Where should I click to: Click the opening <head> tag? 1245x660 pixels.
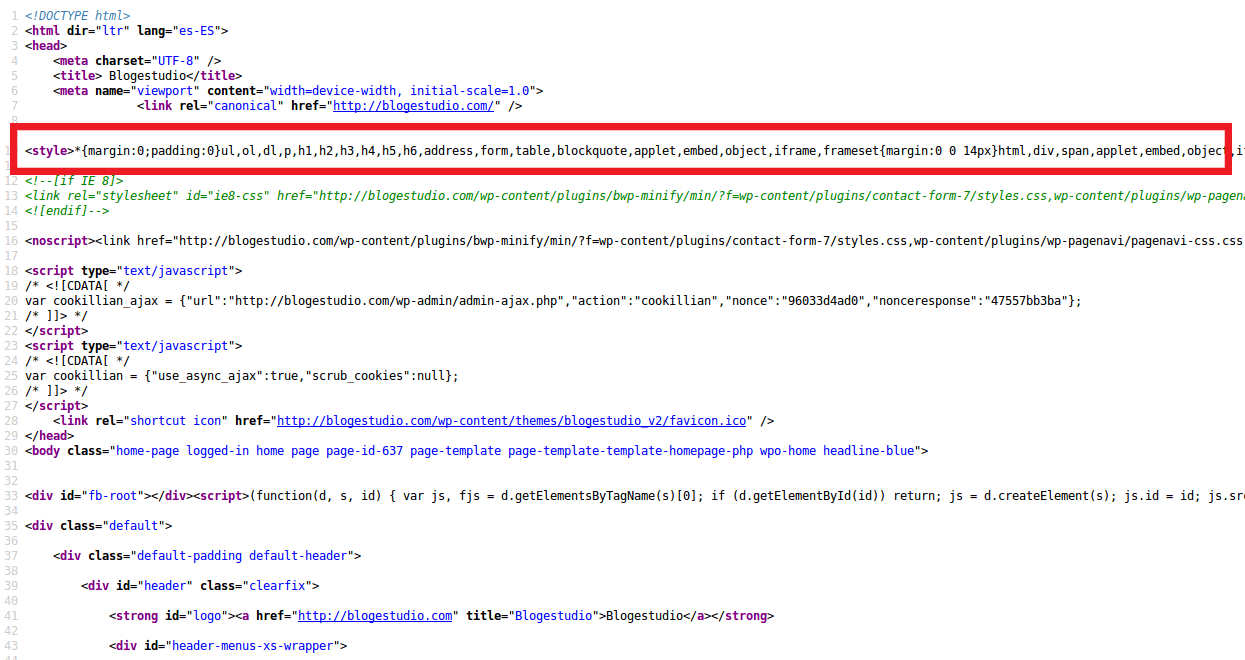(46, 45)
